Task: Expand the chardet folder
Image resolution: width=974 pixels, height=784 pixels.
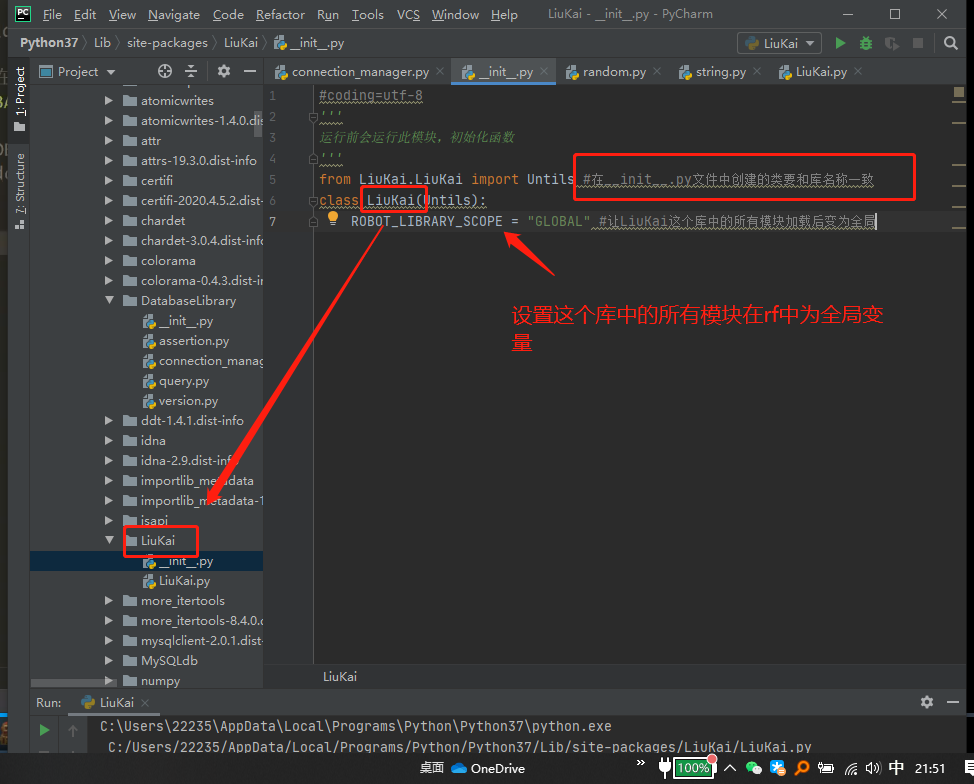Action: [109, 221]
